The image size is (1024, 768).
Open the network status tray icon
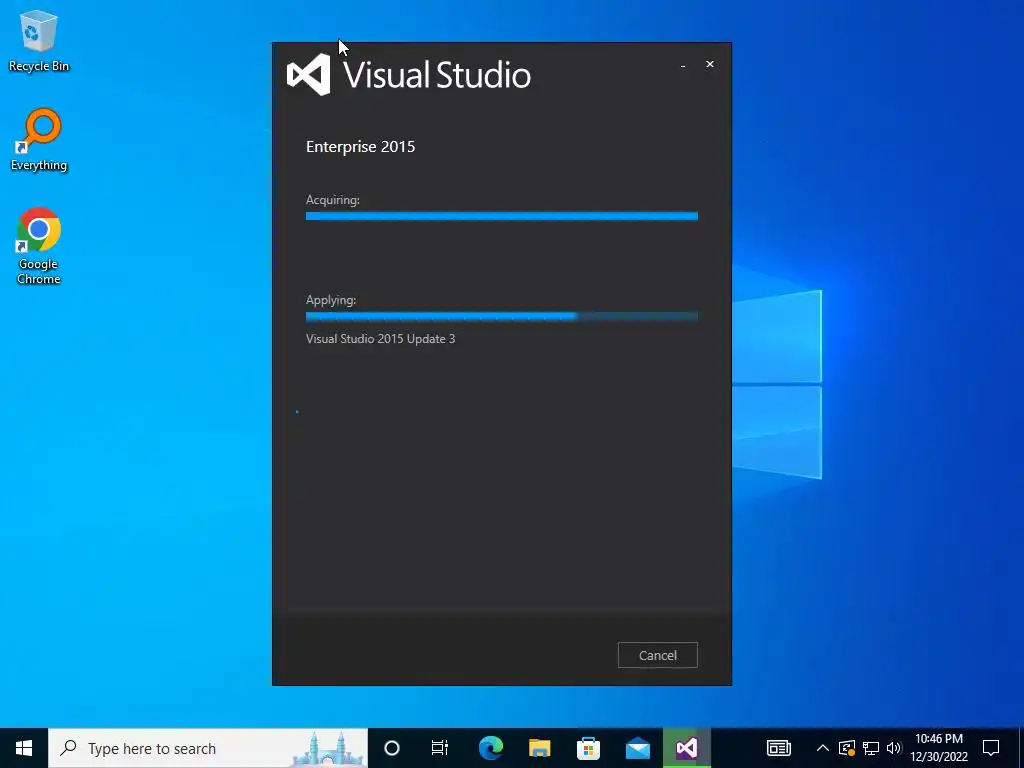coord(871,748)
